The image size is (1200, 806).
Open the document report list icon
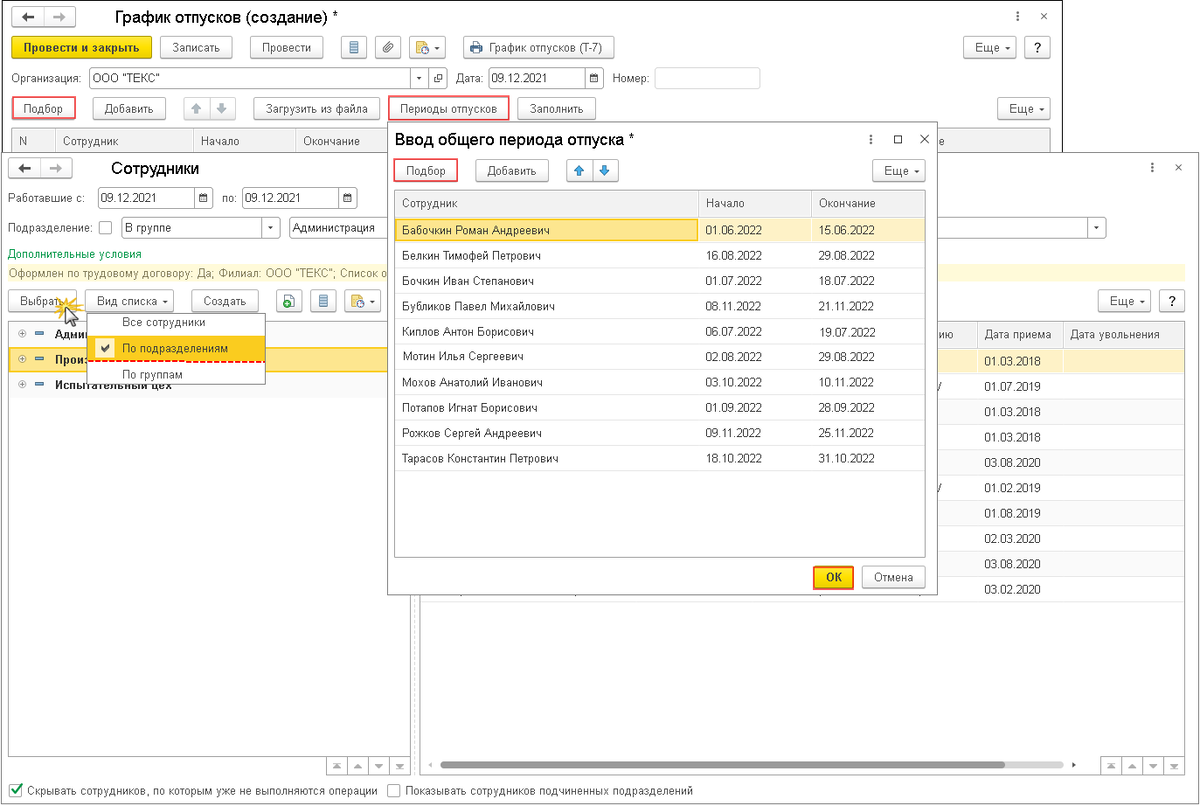[x=353, y=47]
